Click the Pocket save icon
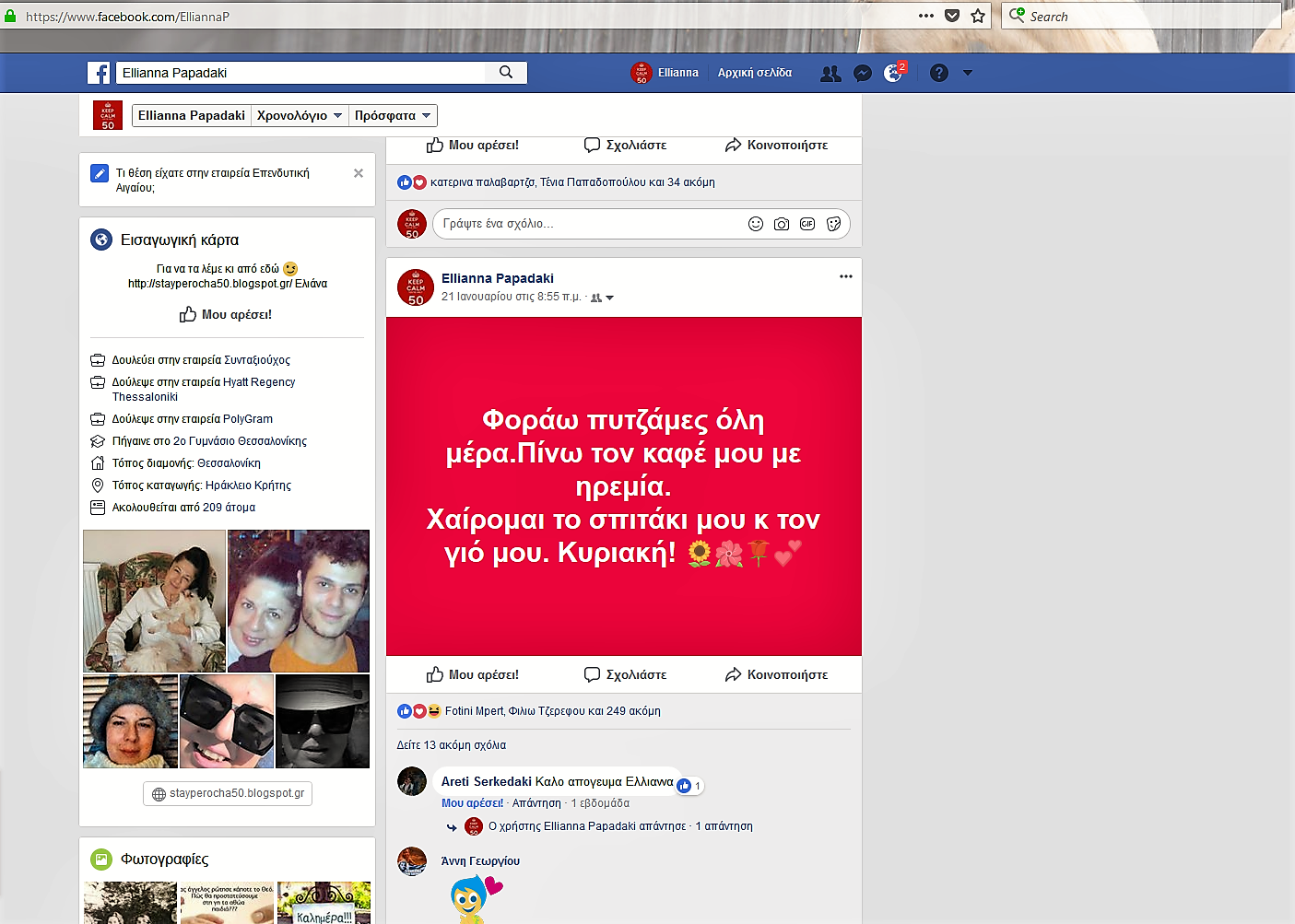The width and height of the screenshot is (1295, 924). 952,16
